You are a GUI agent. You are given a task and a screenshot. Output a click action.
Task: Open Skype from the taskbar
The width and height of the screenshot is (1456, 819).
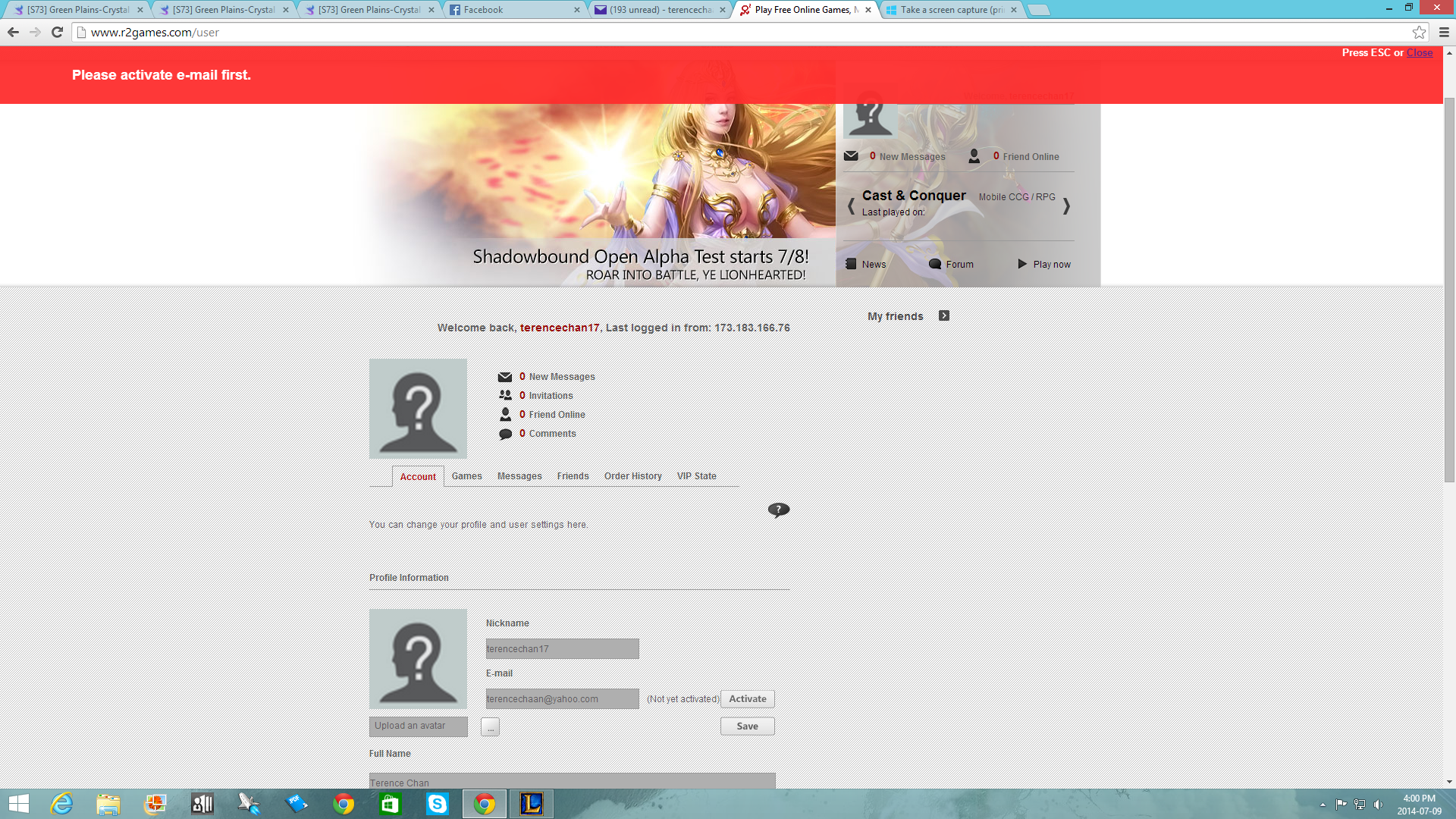(437, 804)
